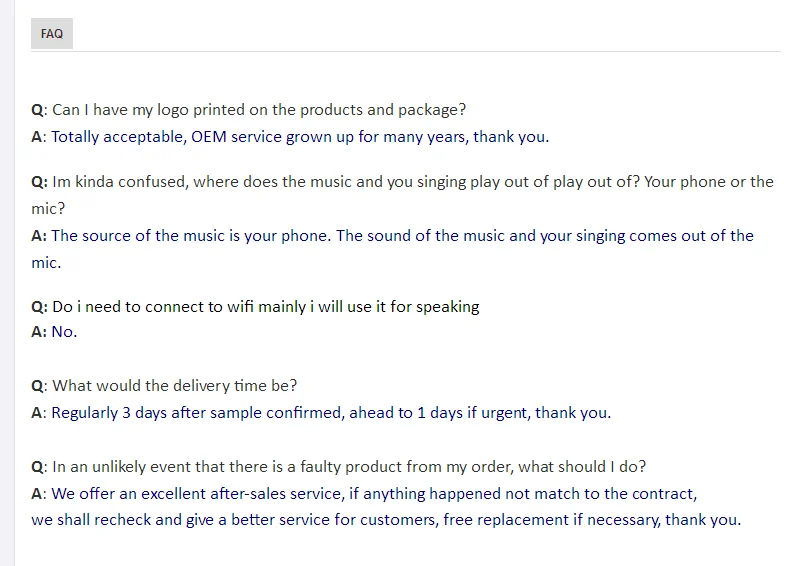Click the delivery time question
The image size is (793, 566).
174,385
